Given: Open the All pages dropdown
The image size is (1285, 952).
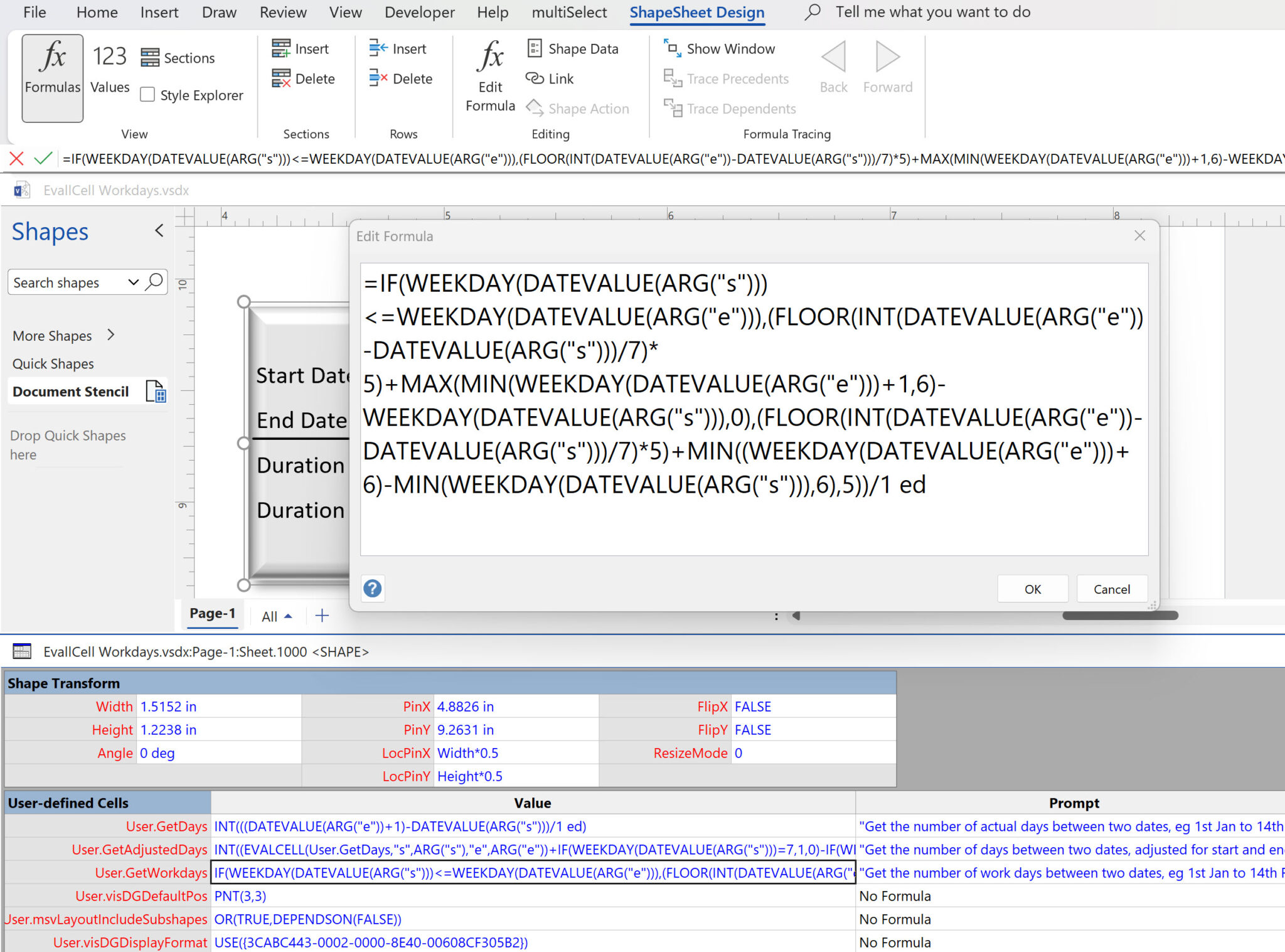Looking at the screenshot, I should [275, 616].
